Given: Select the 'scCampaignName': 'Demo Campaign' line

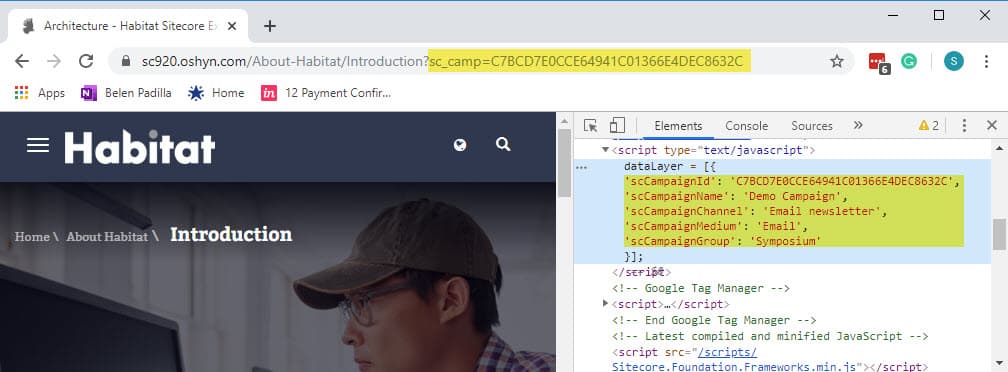Looking at the screenshot, I should (736, 196).
